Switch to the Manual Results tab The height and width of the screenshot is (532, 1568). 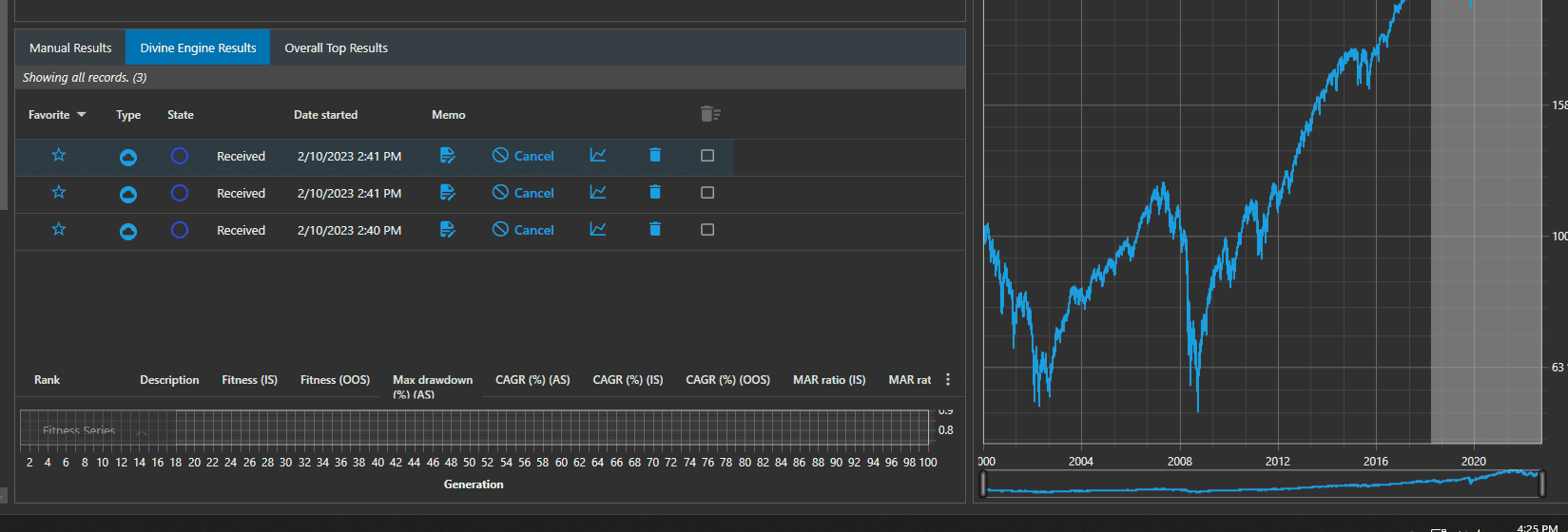pos(70,47)
